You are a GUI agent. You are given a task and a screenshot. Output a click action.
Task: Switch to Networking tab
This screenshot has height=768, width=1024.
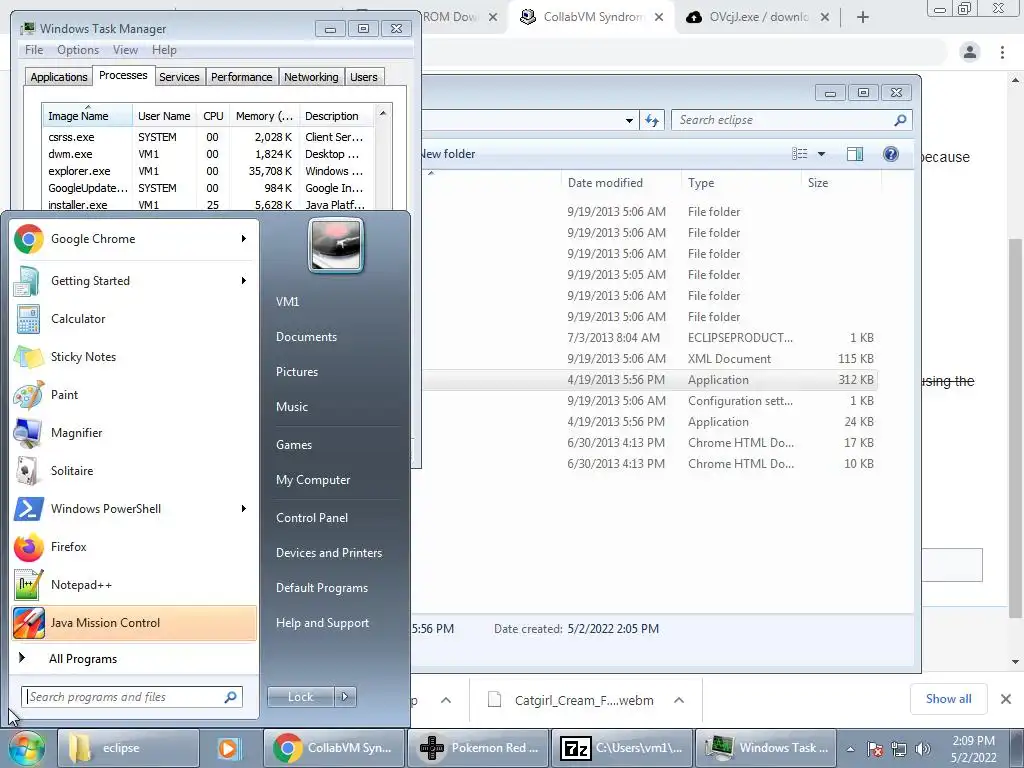click(311, 77)
